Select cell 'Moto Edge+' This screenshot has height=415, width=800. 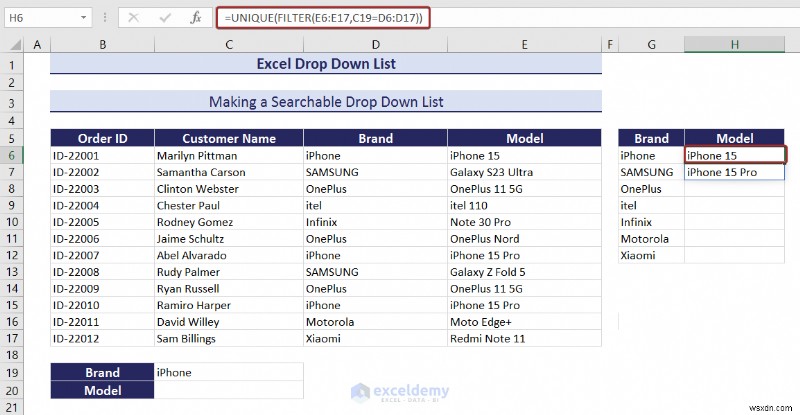pos(524,322)
